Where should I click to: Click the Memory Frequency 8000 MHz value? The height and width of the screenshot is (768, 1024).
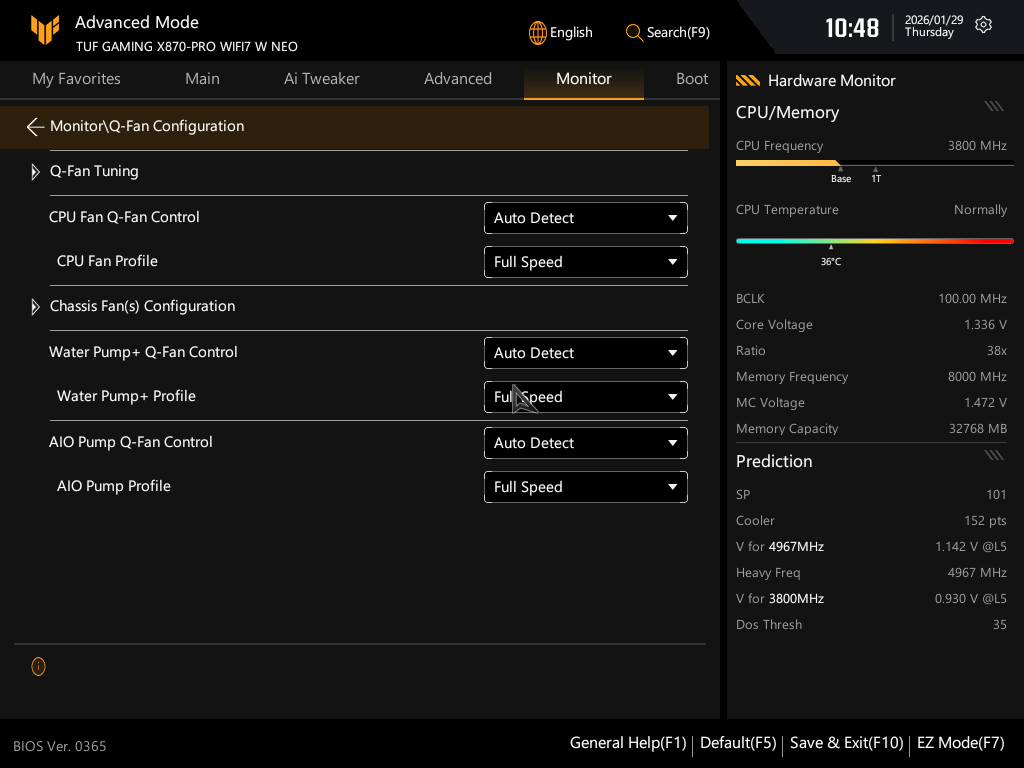click(977, 377)
